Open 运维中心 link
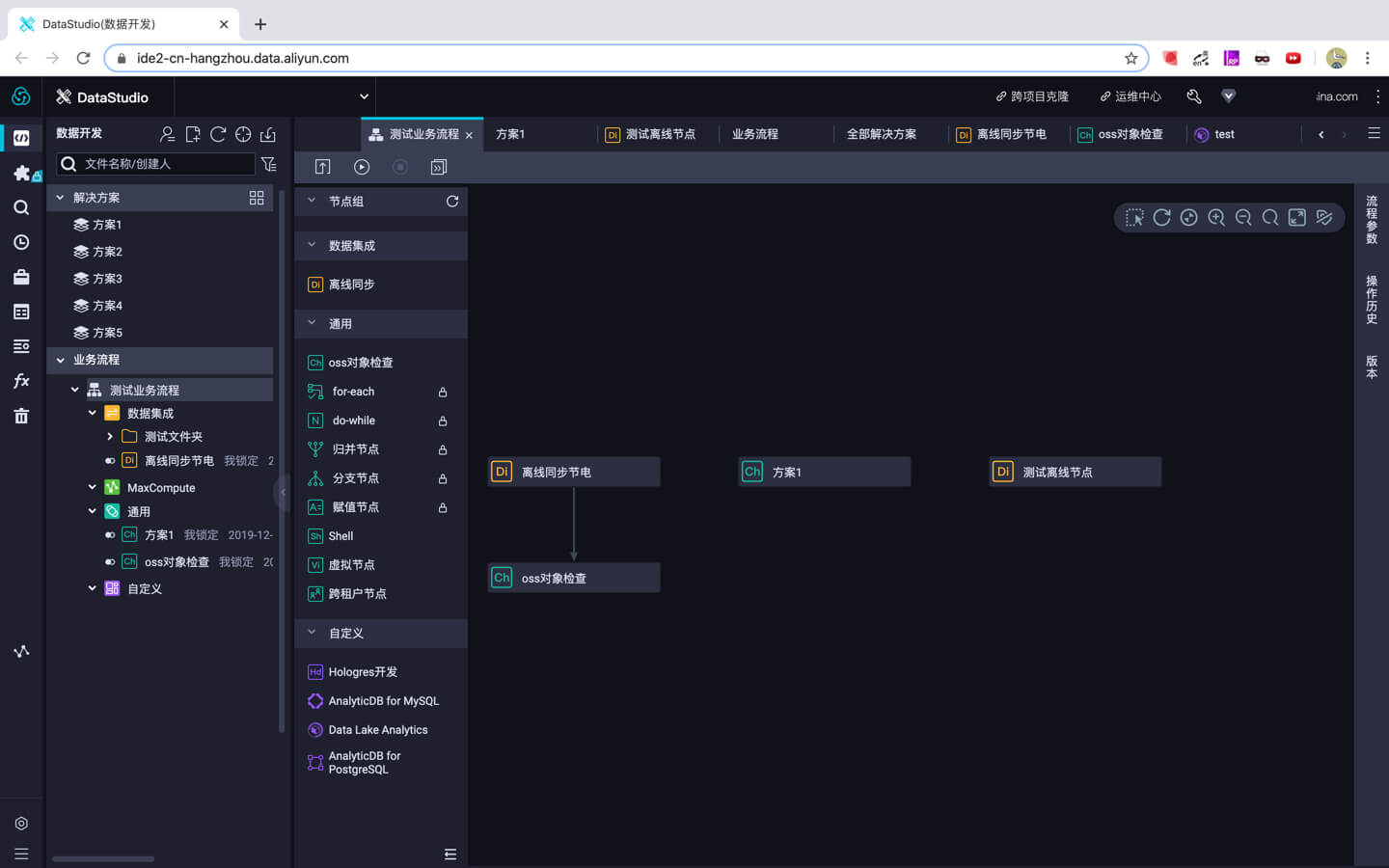Viewport: 1389px width, 868px height. pyautogui.click(x=1130, y=96)
